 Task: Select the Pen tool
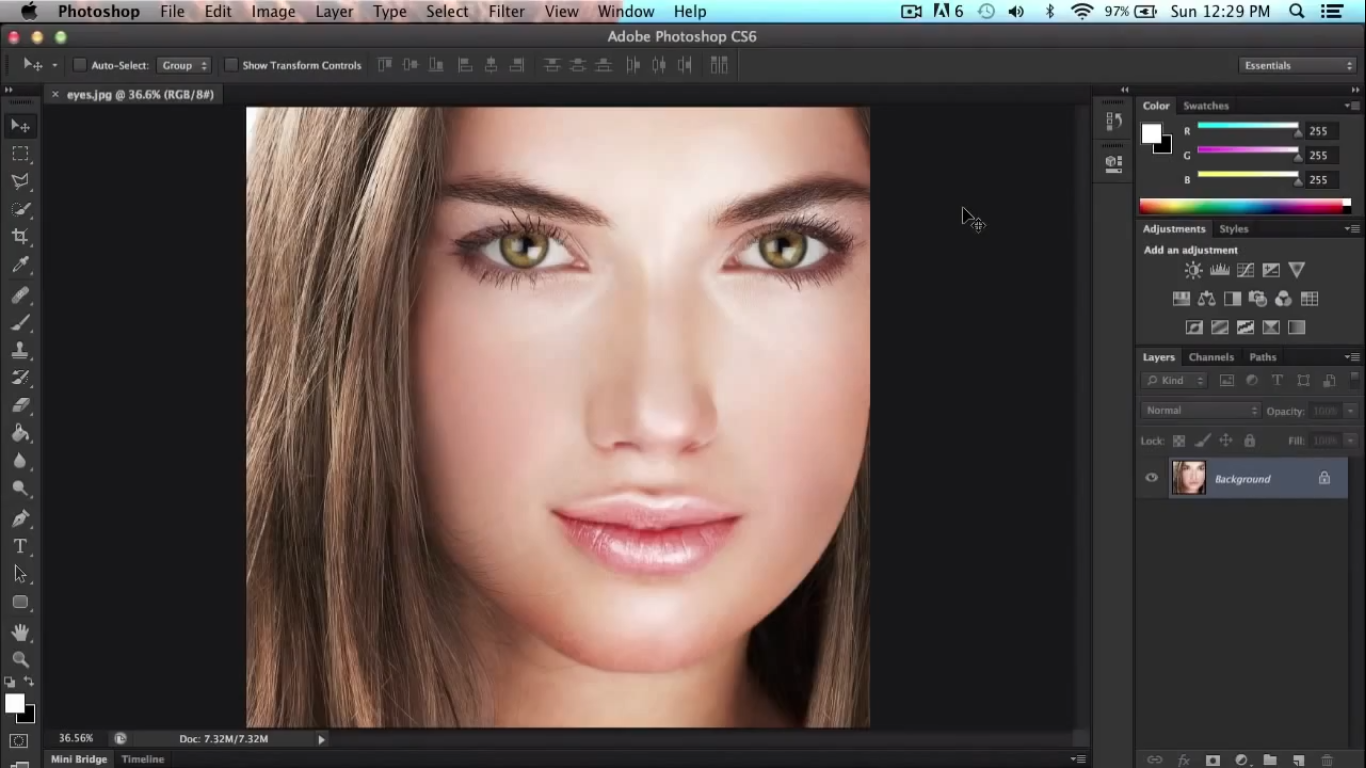[20, 519]
